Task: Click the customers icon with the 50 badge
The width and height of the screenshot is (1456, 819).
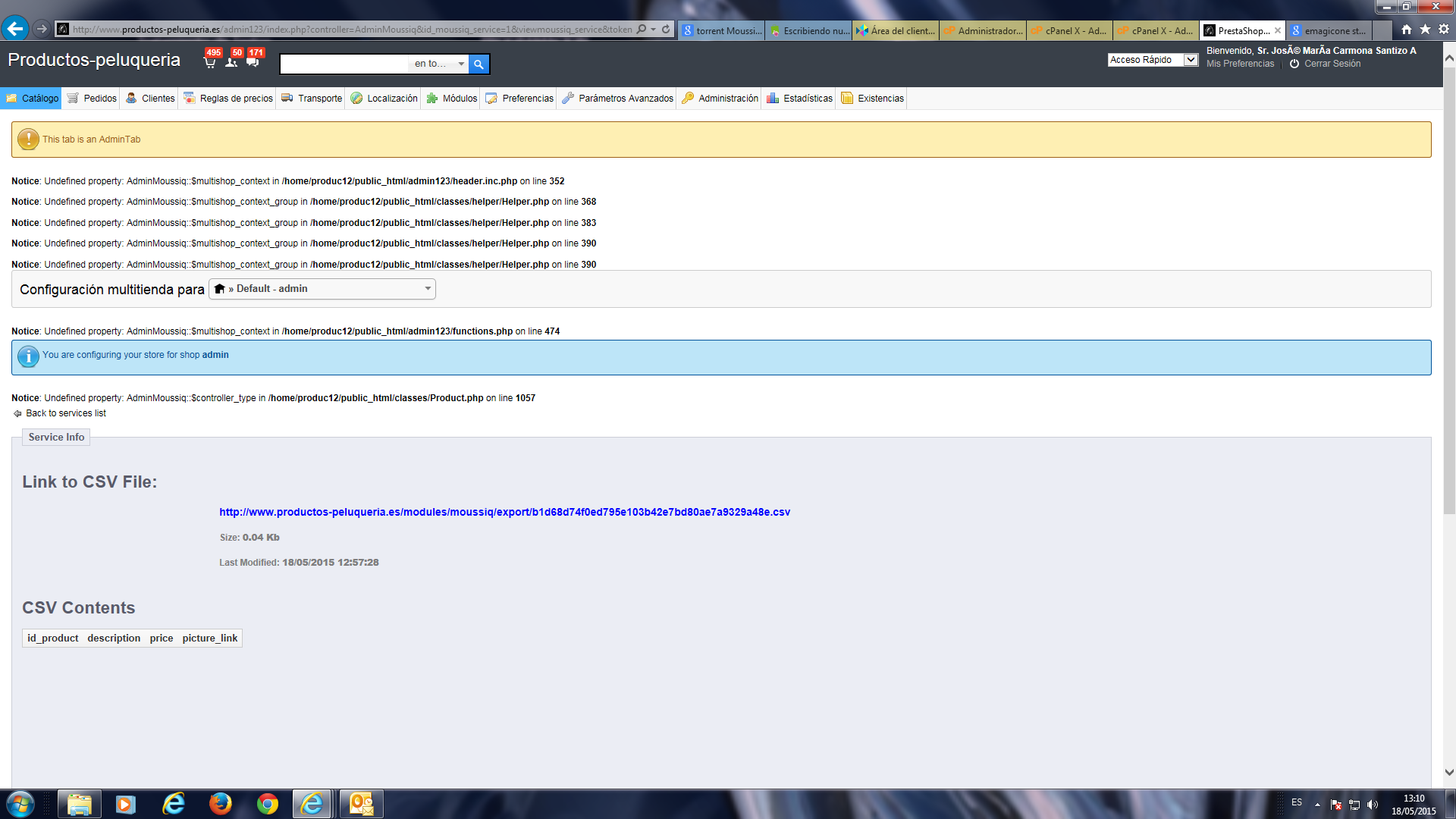Action: click(x=232, y=62)
